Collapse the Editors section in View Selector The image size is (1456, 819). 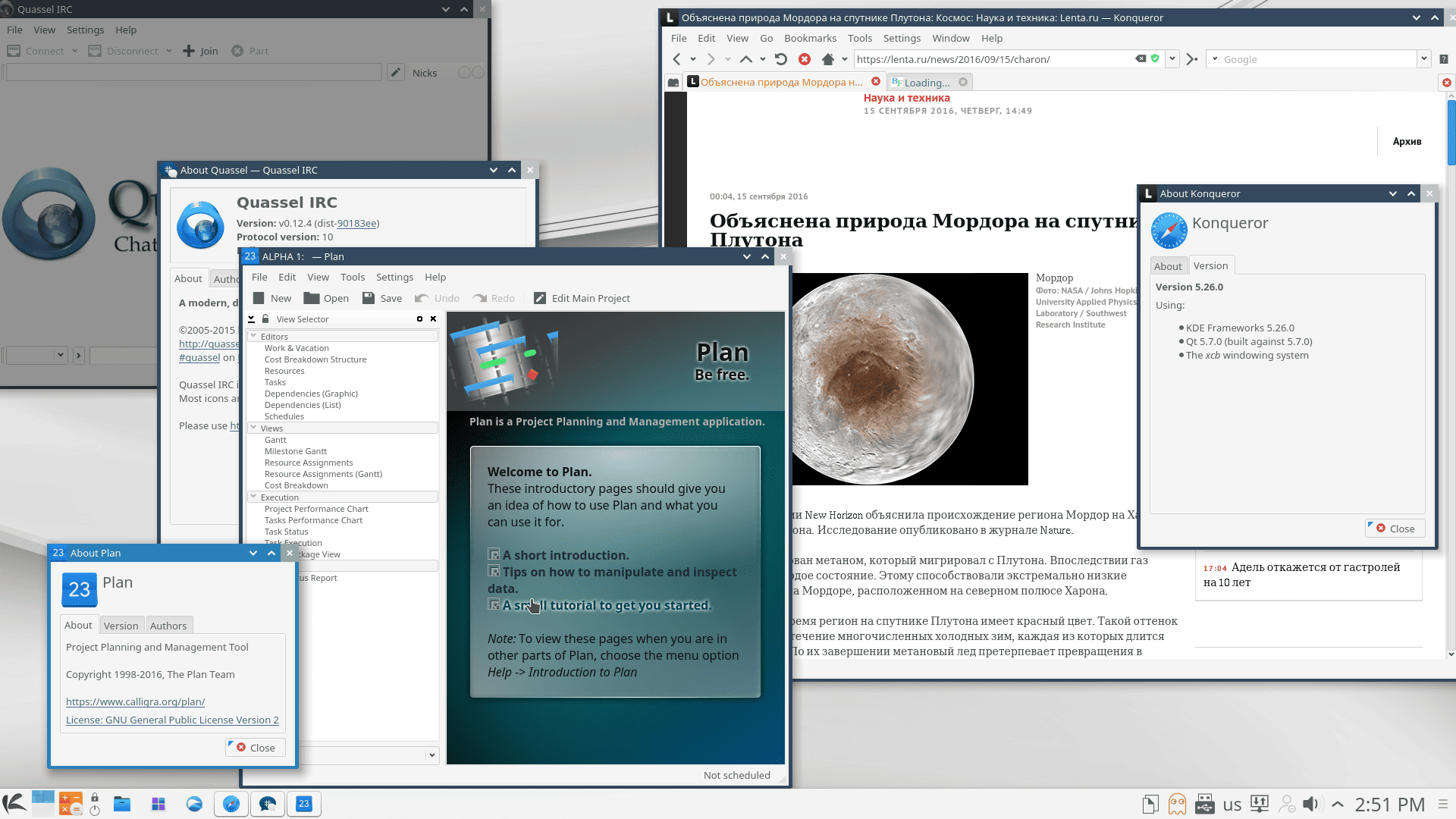(253, 336)
